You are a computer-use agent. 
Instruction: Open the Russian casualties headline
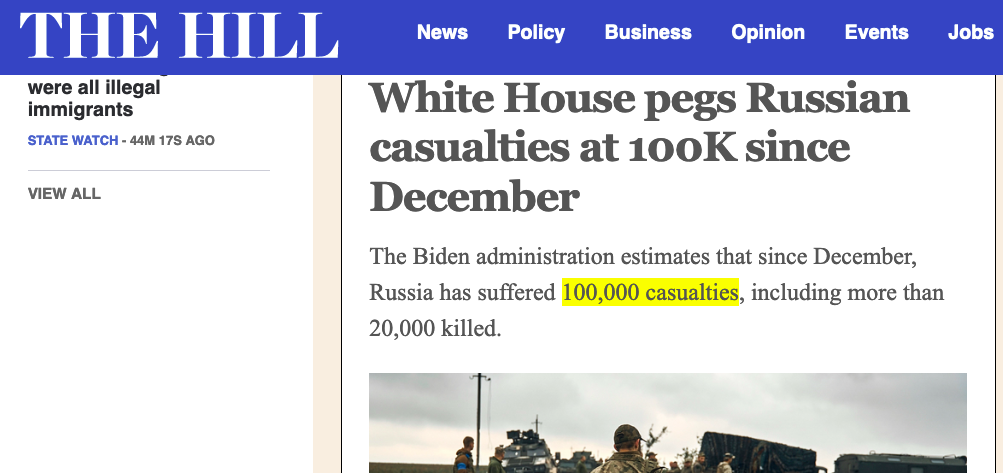tap(640, 147)
